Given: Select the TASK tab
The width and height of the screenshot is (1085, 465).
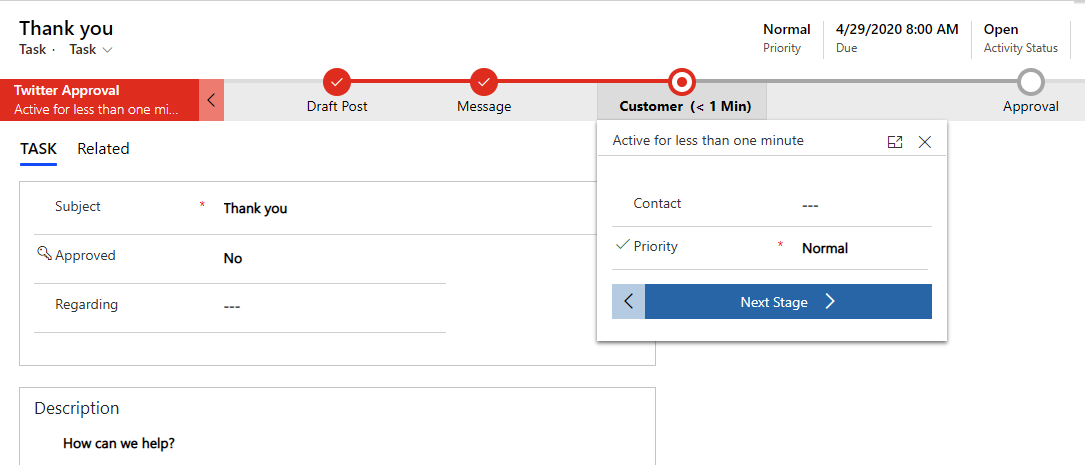Looking at the screenshot, I should 38,149.
